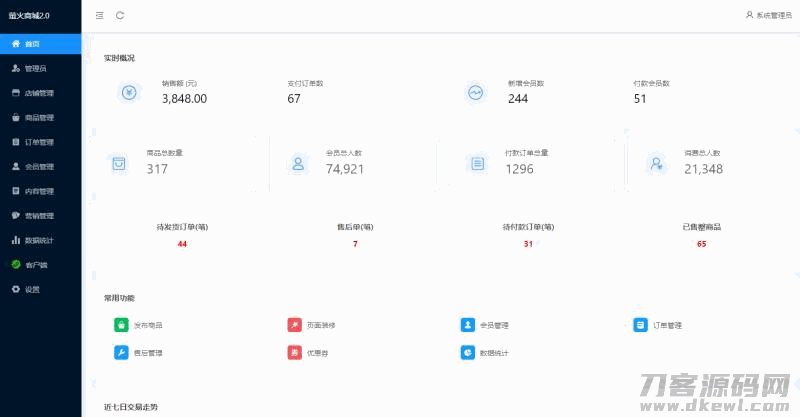Click the green 发布商品 shortcut icon
This screenshot has width=800, height=417.
coord(121,325)
